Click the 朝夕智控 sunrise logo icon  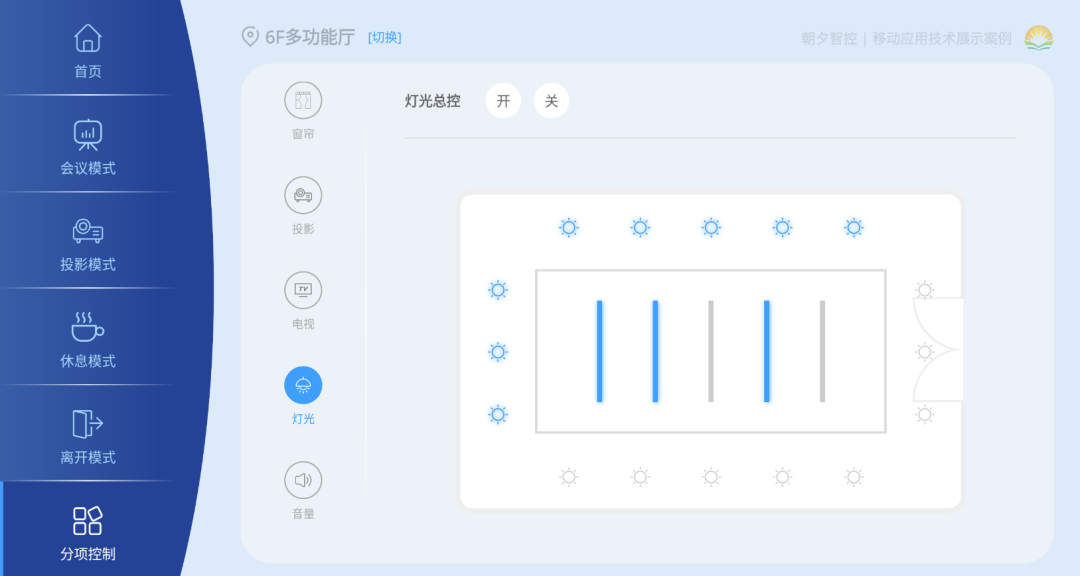(x=1038, y=38)
